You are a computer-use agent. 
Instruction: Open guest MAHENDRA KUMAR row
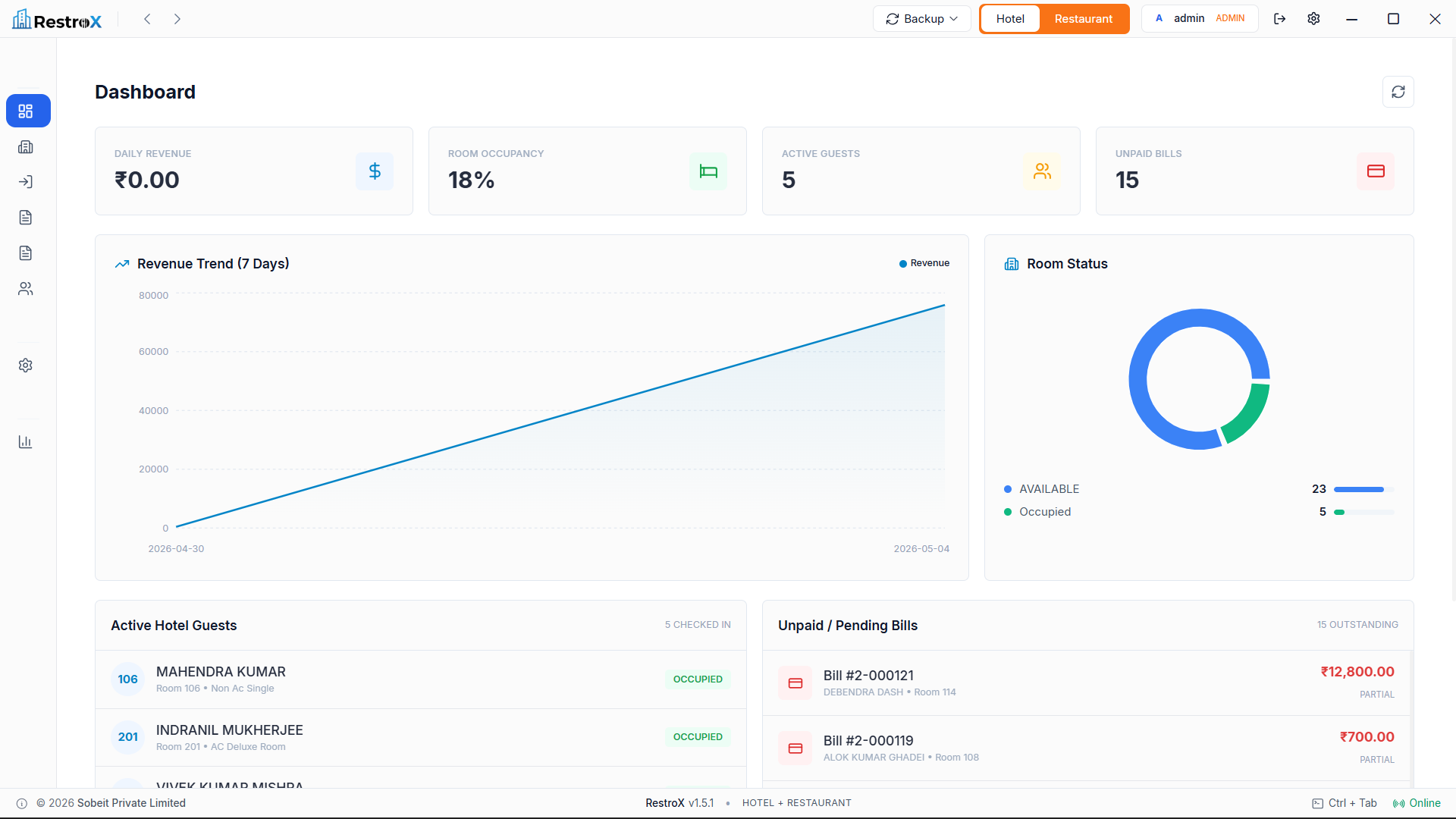pyautogui.click(x=421, y=679)
